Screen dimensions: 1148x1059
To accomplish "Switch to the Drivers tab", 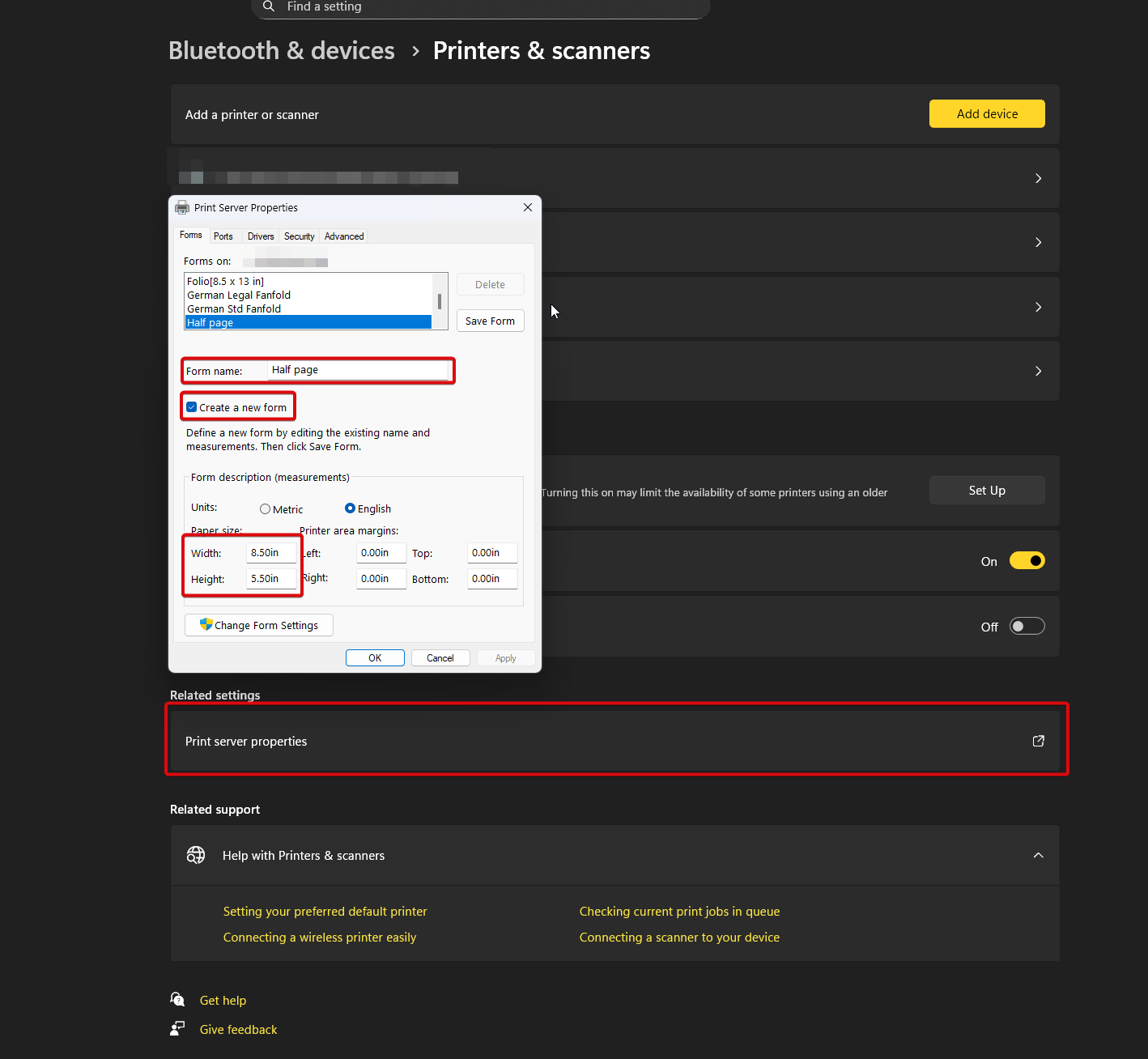I will tap(261, 236).
